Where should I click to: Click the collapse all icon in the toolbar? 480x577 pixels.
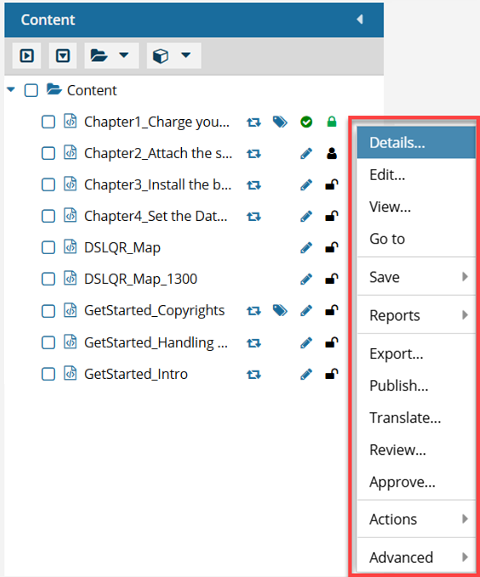click(x=63, y=56)
